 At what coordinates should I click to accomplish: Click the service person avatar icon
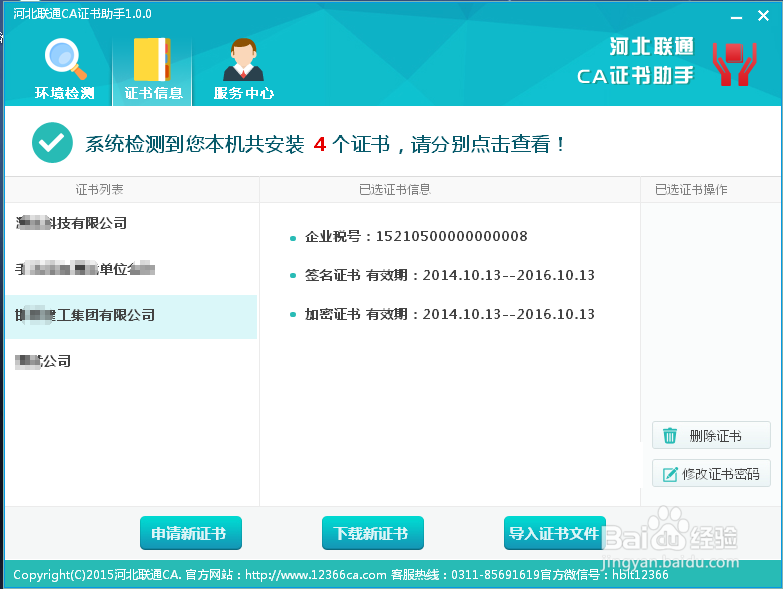point(243,59)
